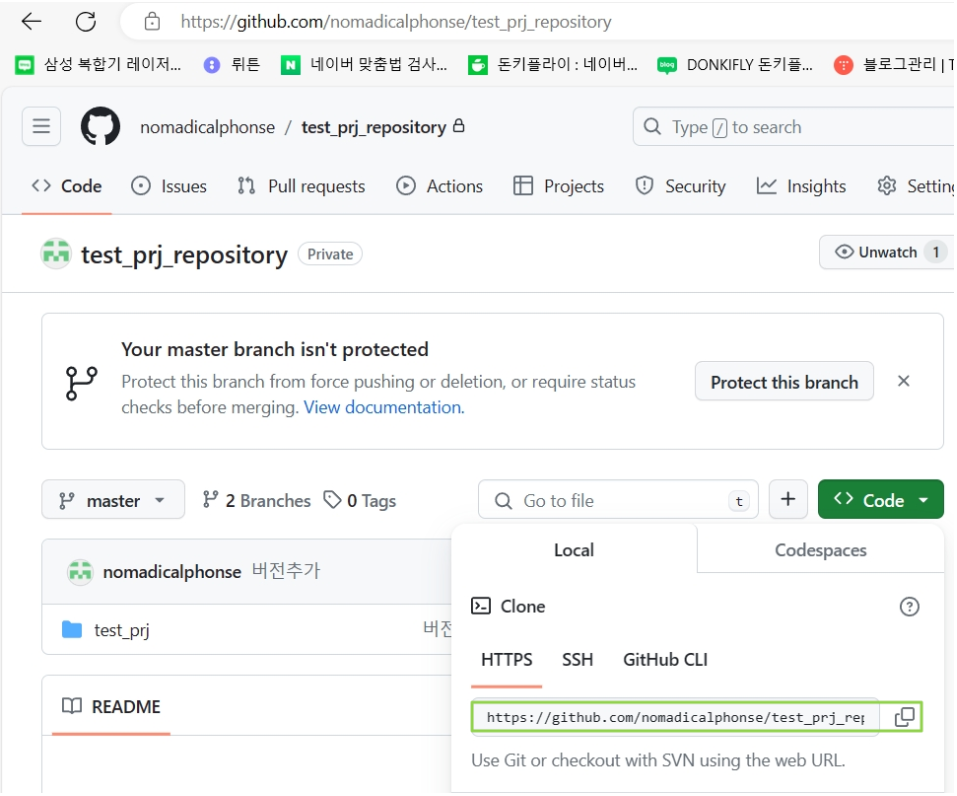This screenshot has width=957, height=796.
Task: Switch to the Codespaces tab
Action: pos(820,549)
